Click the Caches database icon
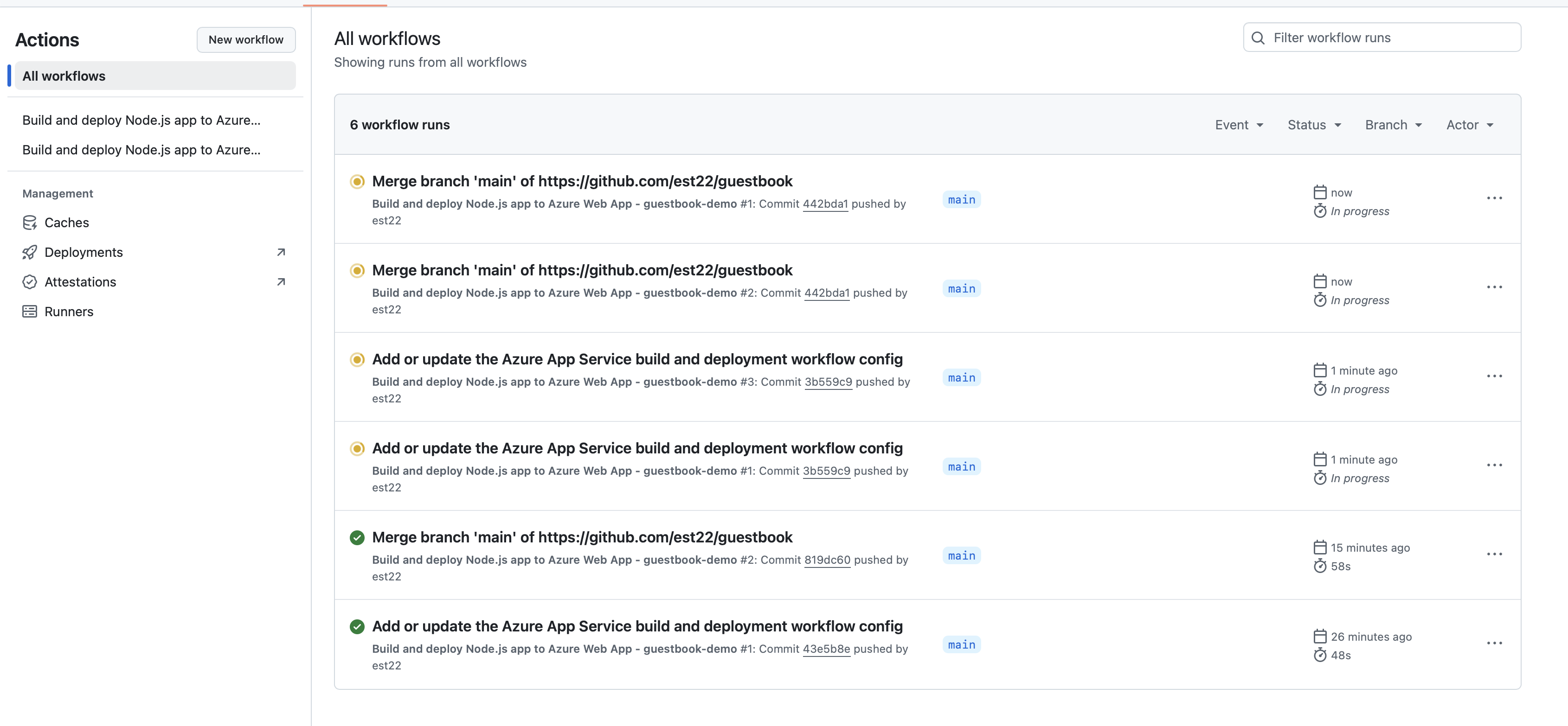This screenshot has width=1568, height=726. (29, 223)
